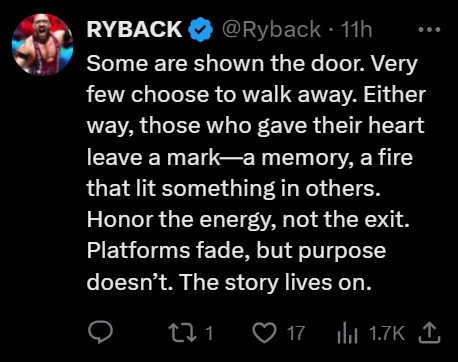This screenshot has height=362, width=458.
Task: Click the words 'Platforms fade, but purpose'
Action: (236, 251)
